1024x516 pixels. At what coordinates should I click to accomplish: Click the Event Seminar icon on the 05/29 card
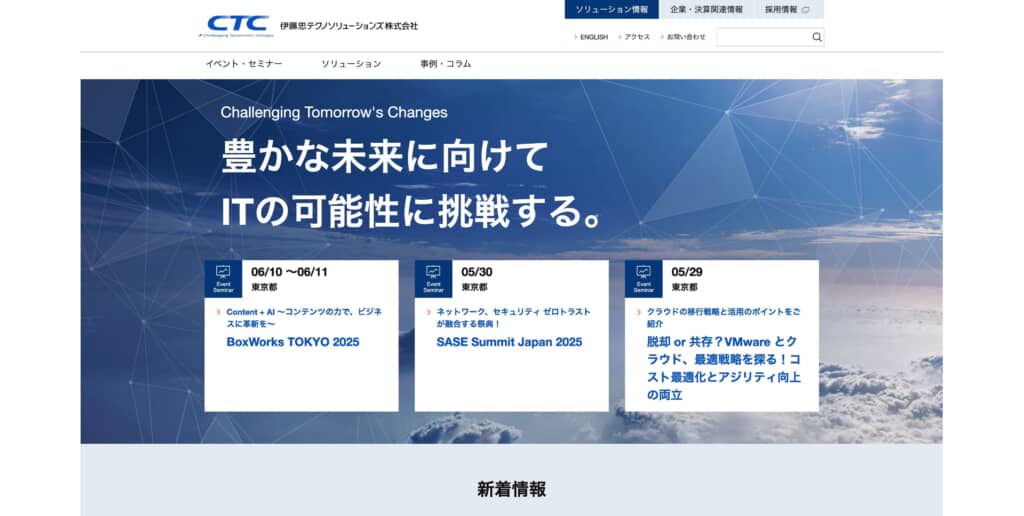[x=643, y=278]
